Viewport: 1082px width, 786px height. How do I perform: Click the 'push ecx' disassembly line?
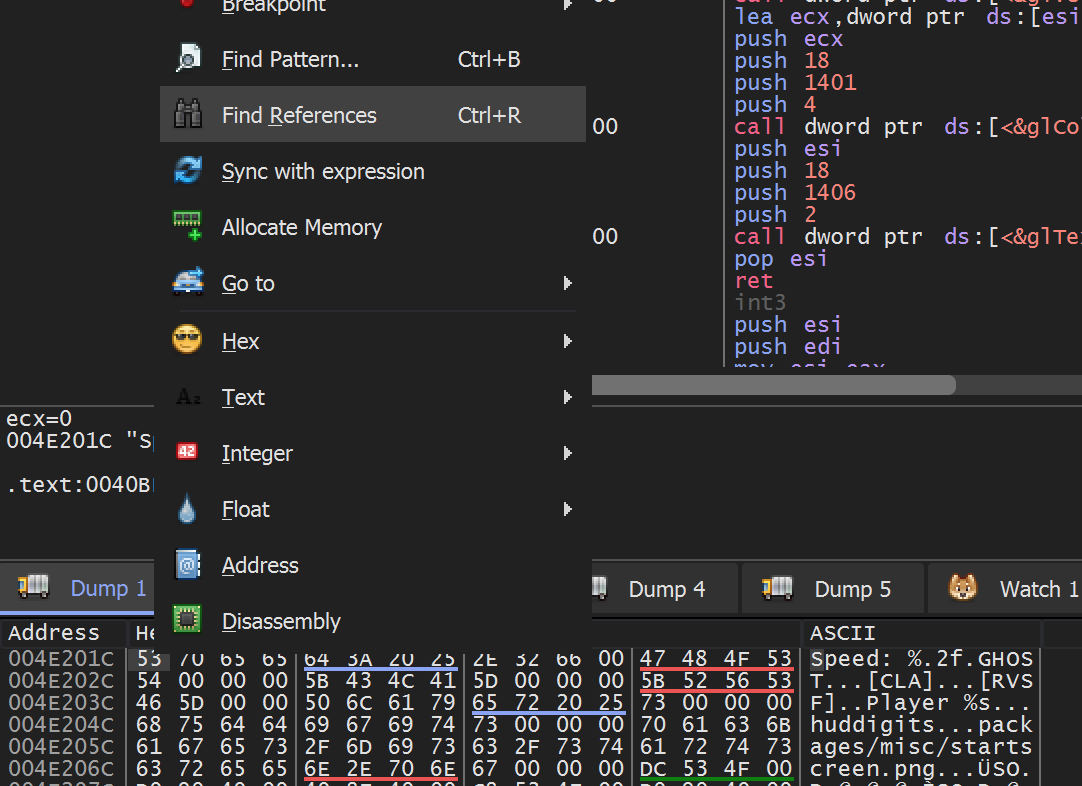coord(788,39)
